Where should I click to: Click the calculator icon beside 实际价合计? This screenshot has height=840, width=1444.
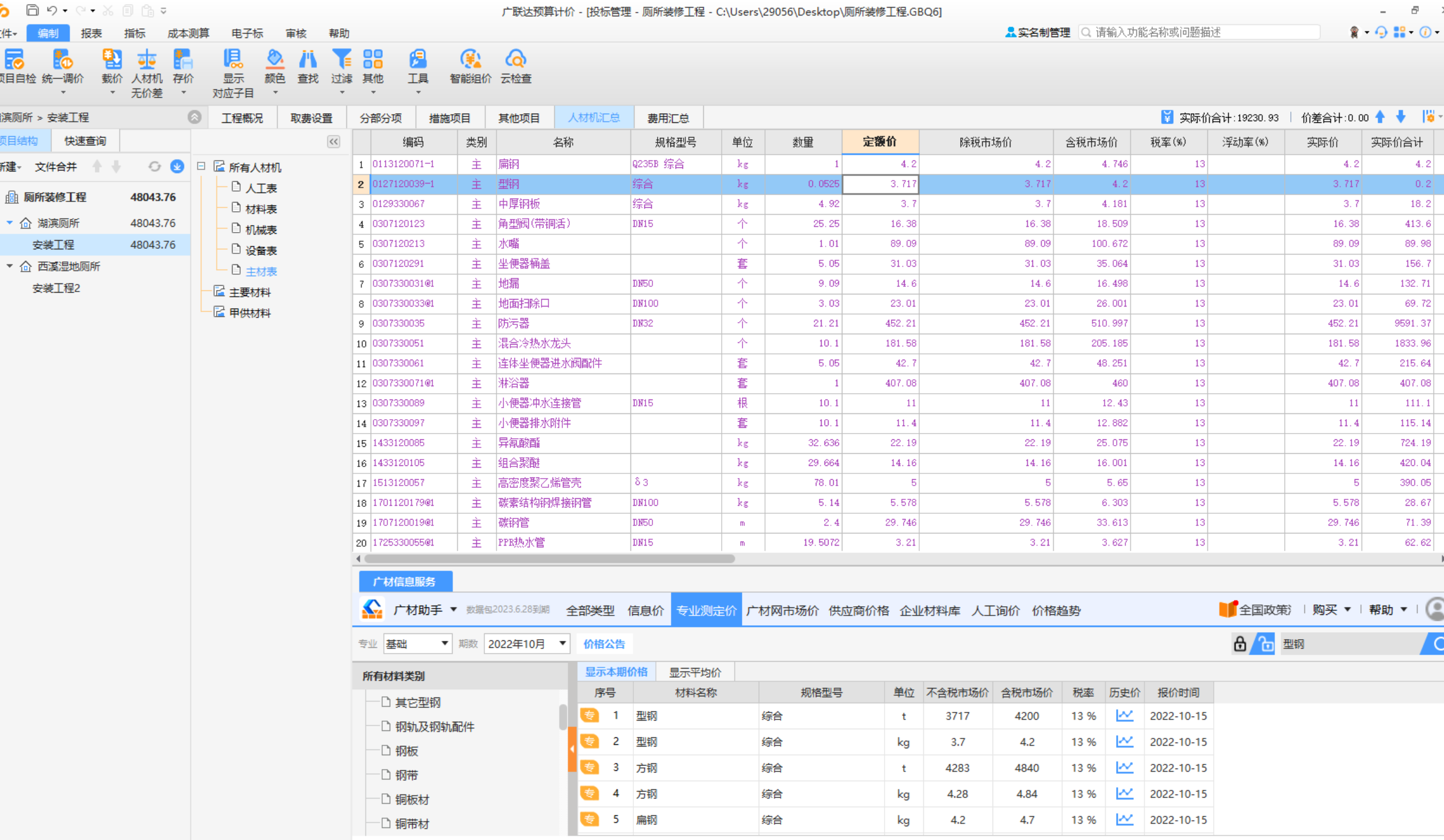(1167, 117)
